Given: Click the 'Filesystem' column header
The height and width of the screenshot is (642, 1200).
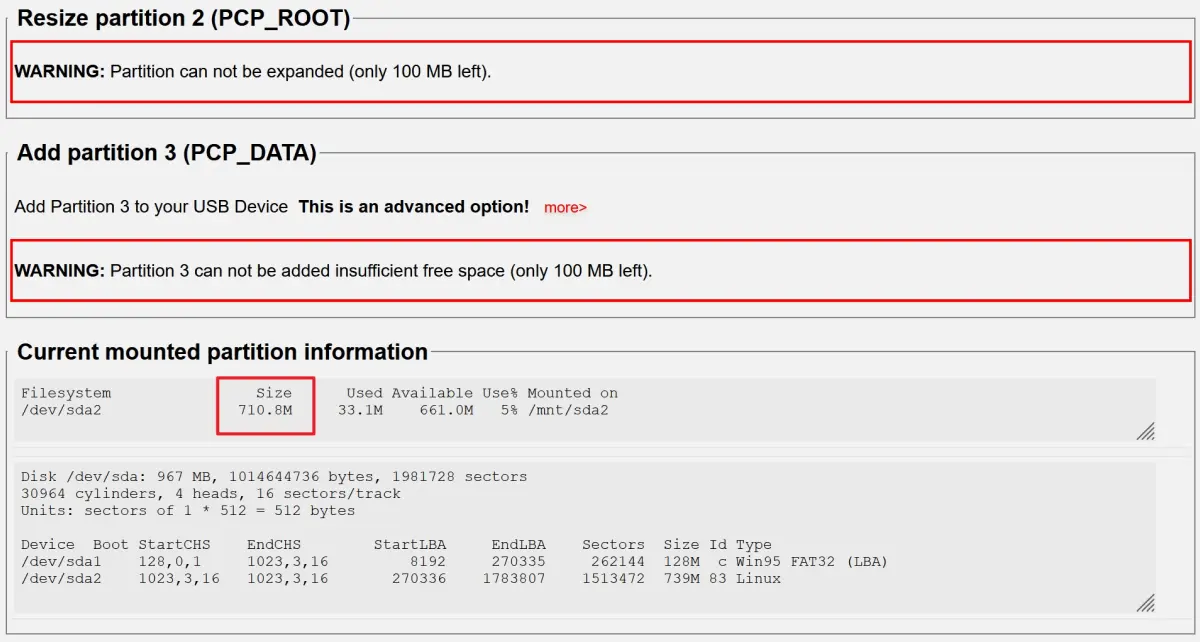Looking at the screenshot, I should (66, 393).
